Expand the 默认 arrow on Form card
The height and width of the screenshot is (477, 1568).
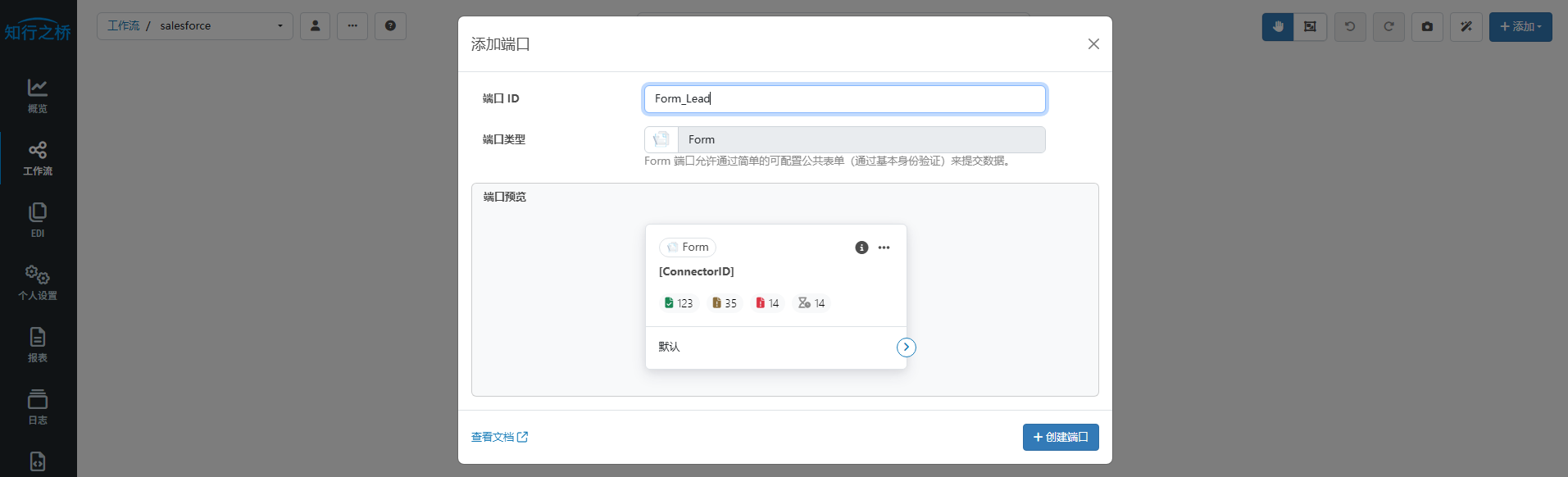click(x=906, y=348)
